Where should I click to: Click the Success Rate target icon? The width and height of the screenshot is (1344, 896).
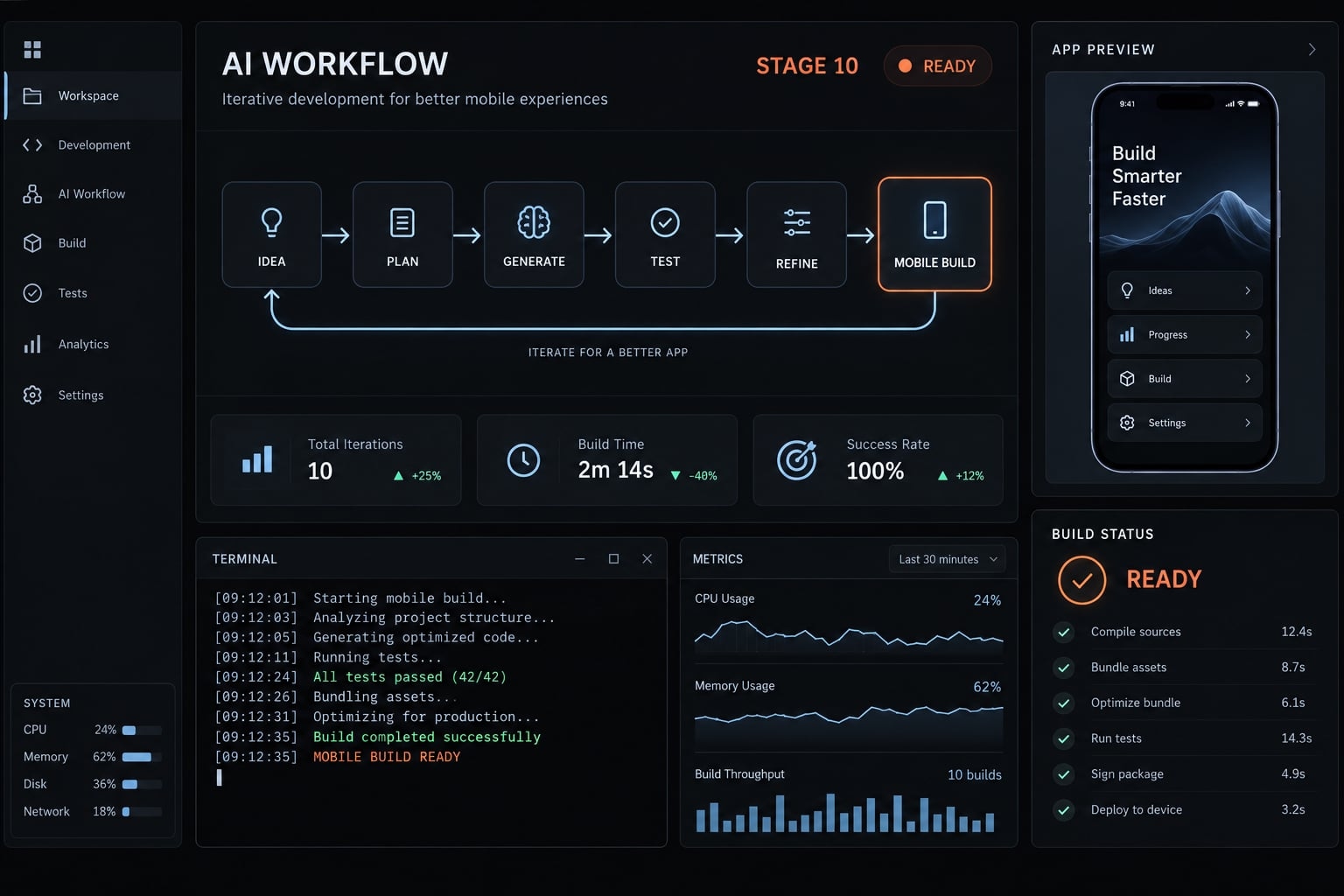[797, 460]
